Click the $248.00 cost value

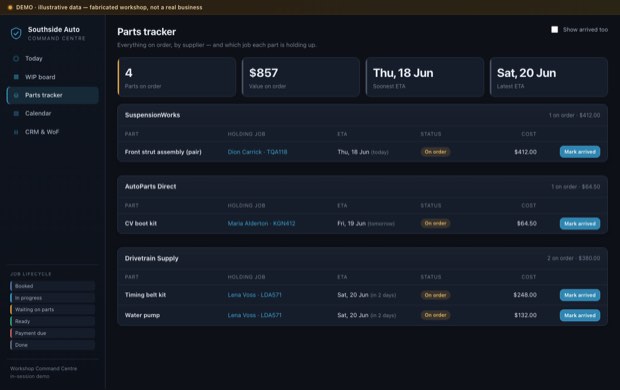(525, 295)
